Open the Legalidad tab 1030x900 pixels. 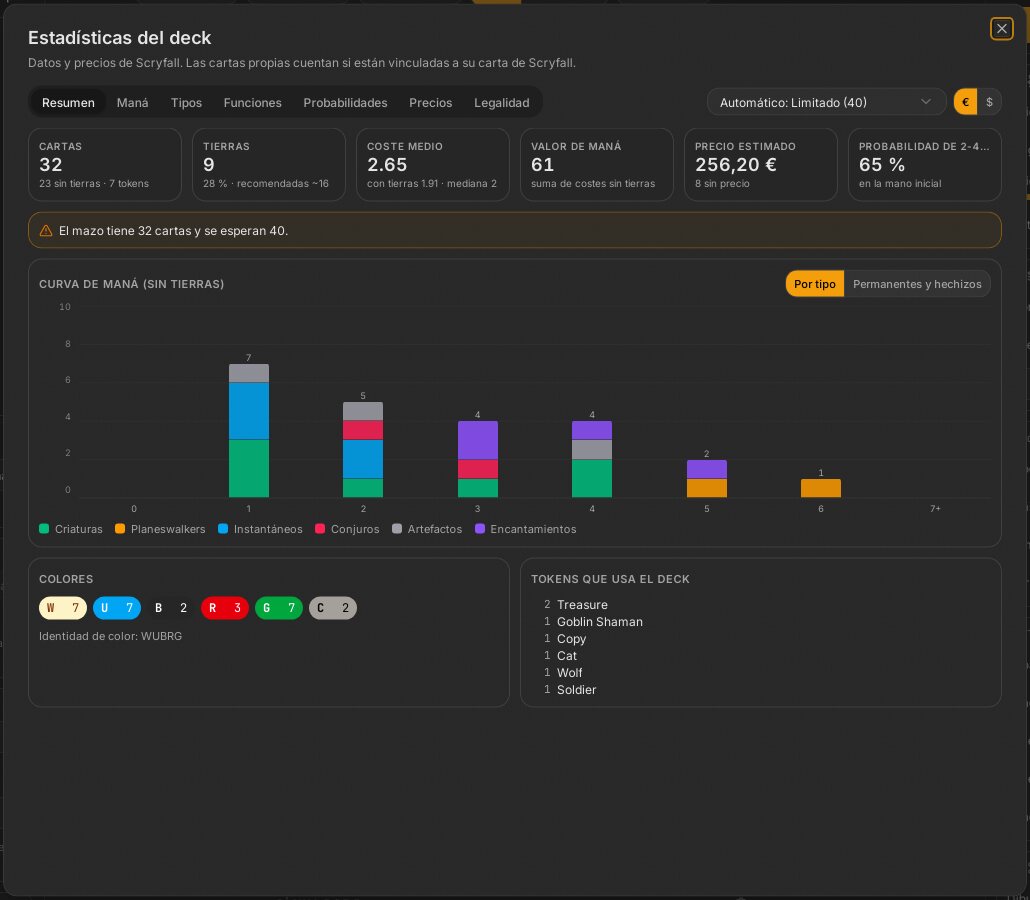point(502,102)
